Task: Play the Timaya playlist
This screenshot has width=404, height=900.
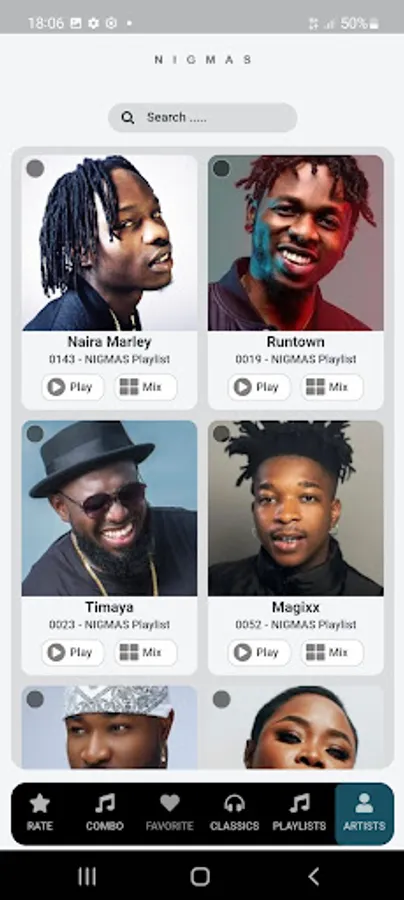Action: 73,653
